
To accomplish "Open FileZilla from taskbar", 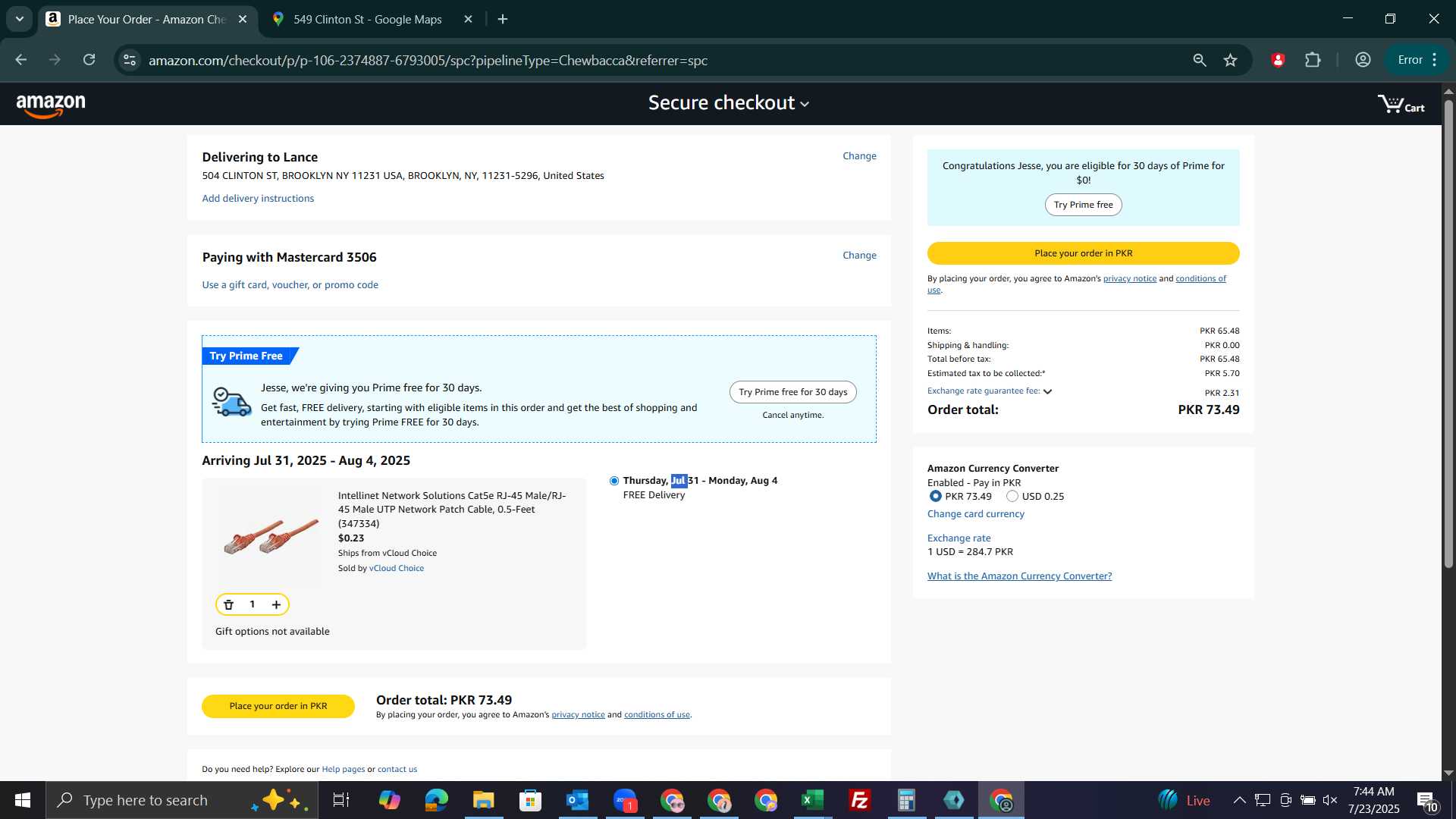I will [859, 800].
